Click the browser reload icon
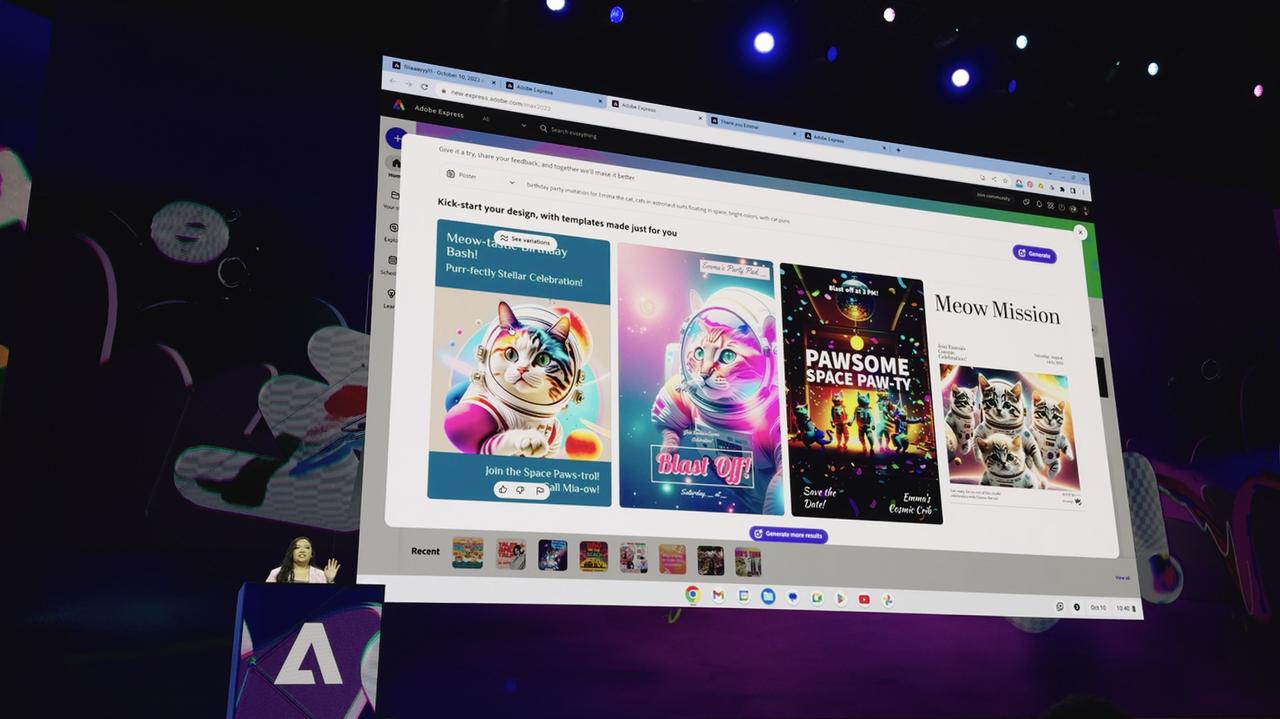The height and width of the screenshot is (719, 1280). point(423,86)
